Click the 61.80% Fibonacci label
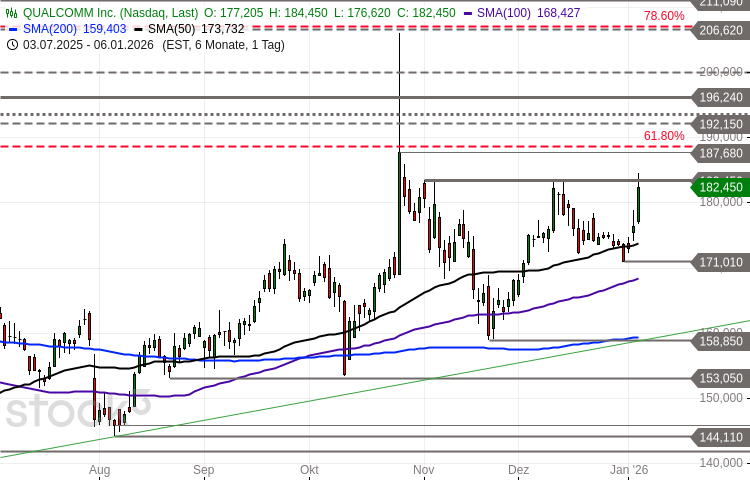Screen dimensions: 750x480 664,136
